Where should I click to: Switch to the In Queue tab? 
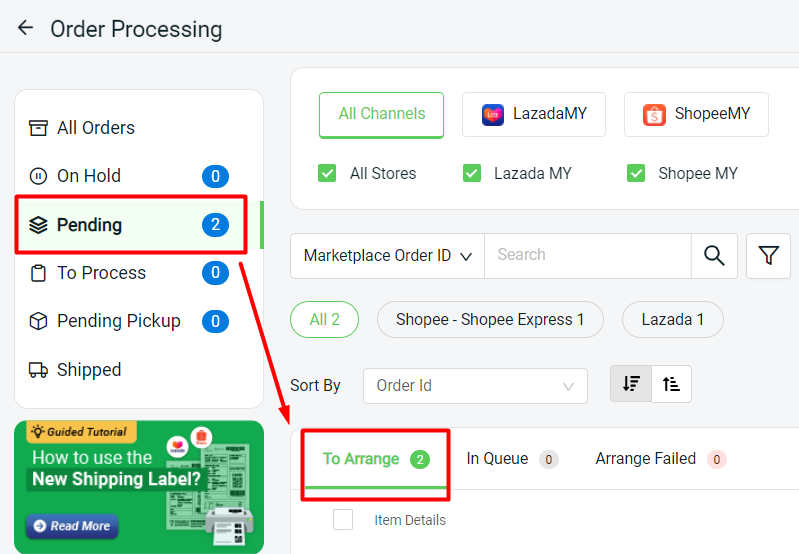click(x=512, y=459)
